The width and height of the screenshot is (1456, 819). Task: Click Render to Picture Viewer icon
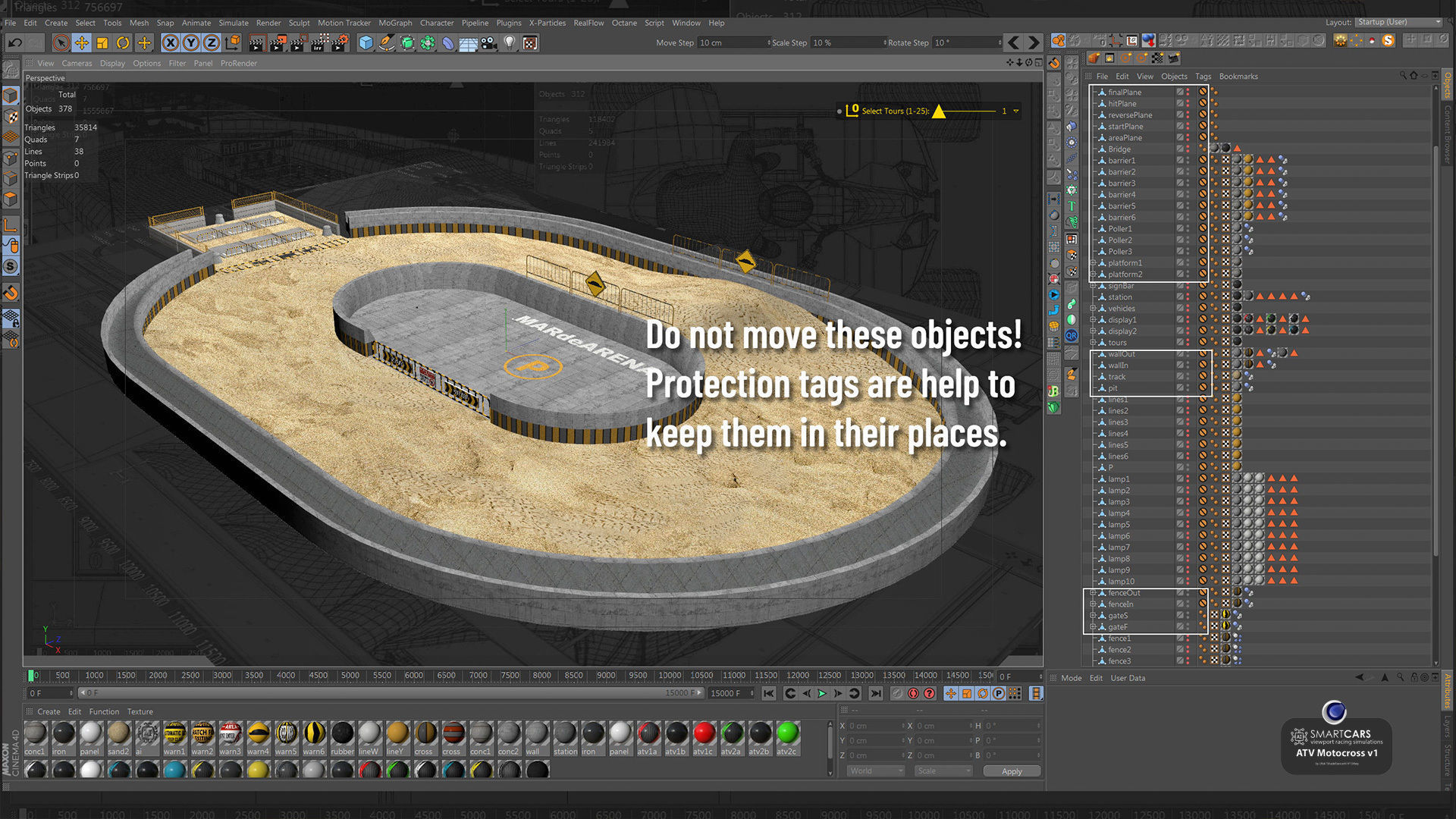(277, 43)
